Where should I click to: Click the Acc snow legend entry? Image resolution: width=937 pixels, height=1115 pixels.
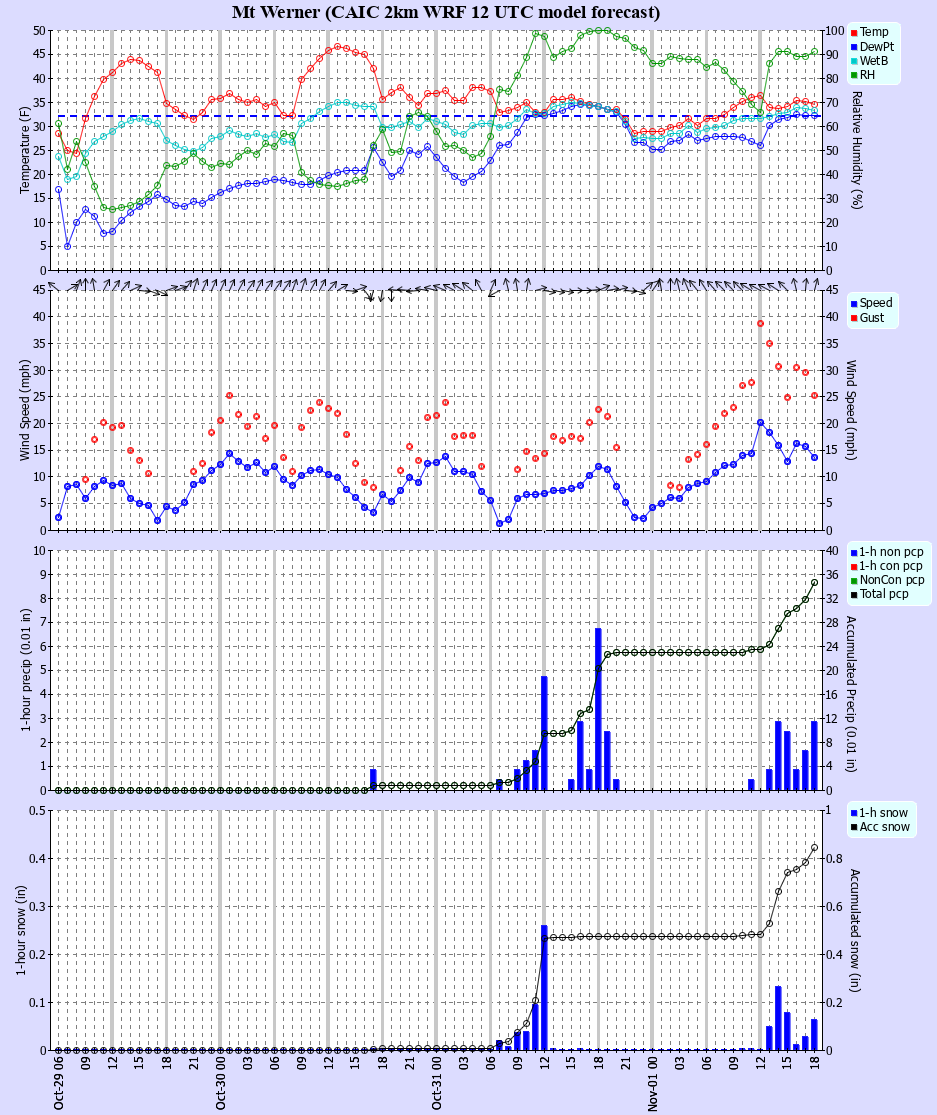[x=881, y=827]
